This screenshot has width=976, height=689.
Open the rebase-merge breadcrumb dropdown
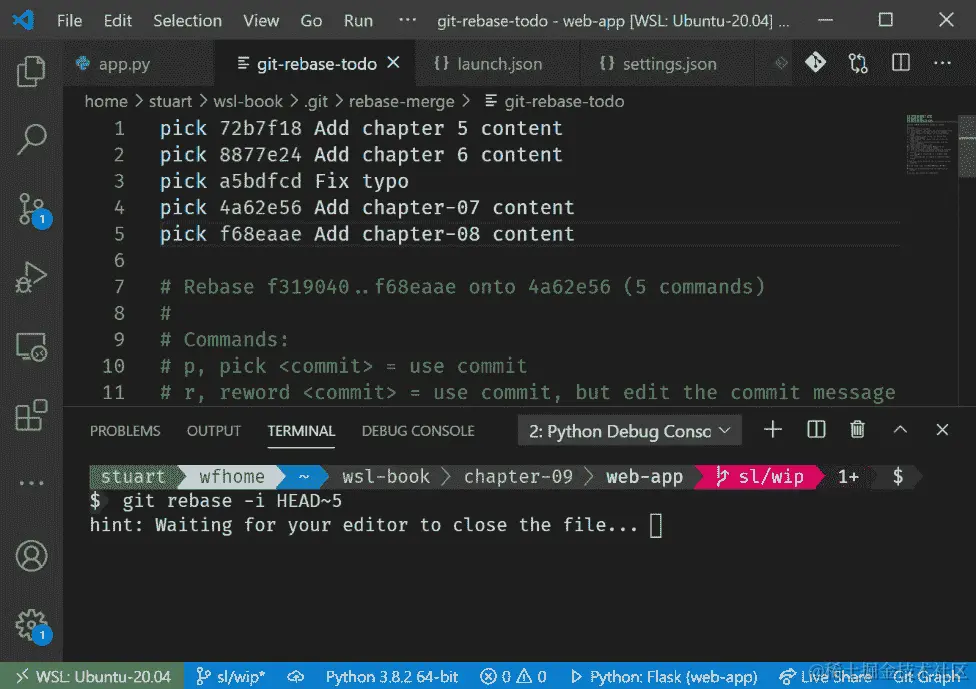(402, 100)
